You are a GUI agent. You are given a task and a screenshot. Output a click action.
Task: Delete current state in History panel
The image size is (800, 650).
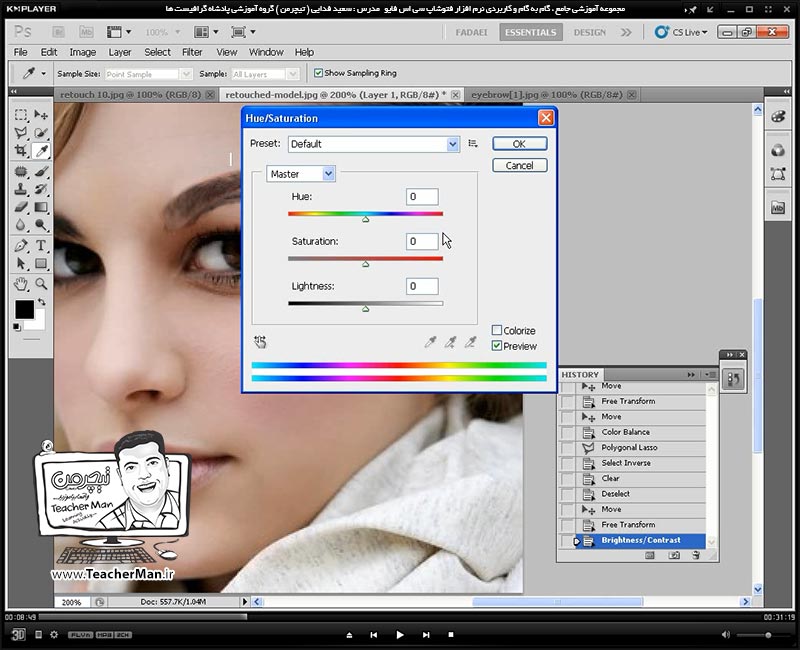pyautogui.click(x=696, y=555)
